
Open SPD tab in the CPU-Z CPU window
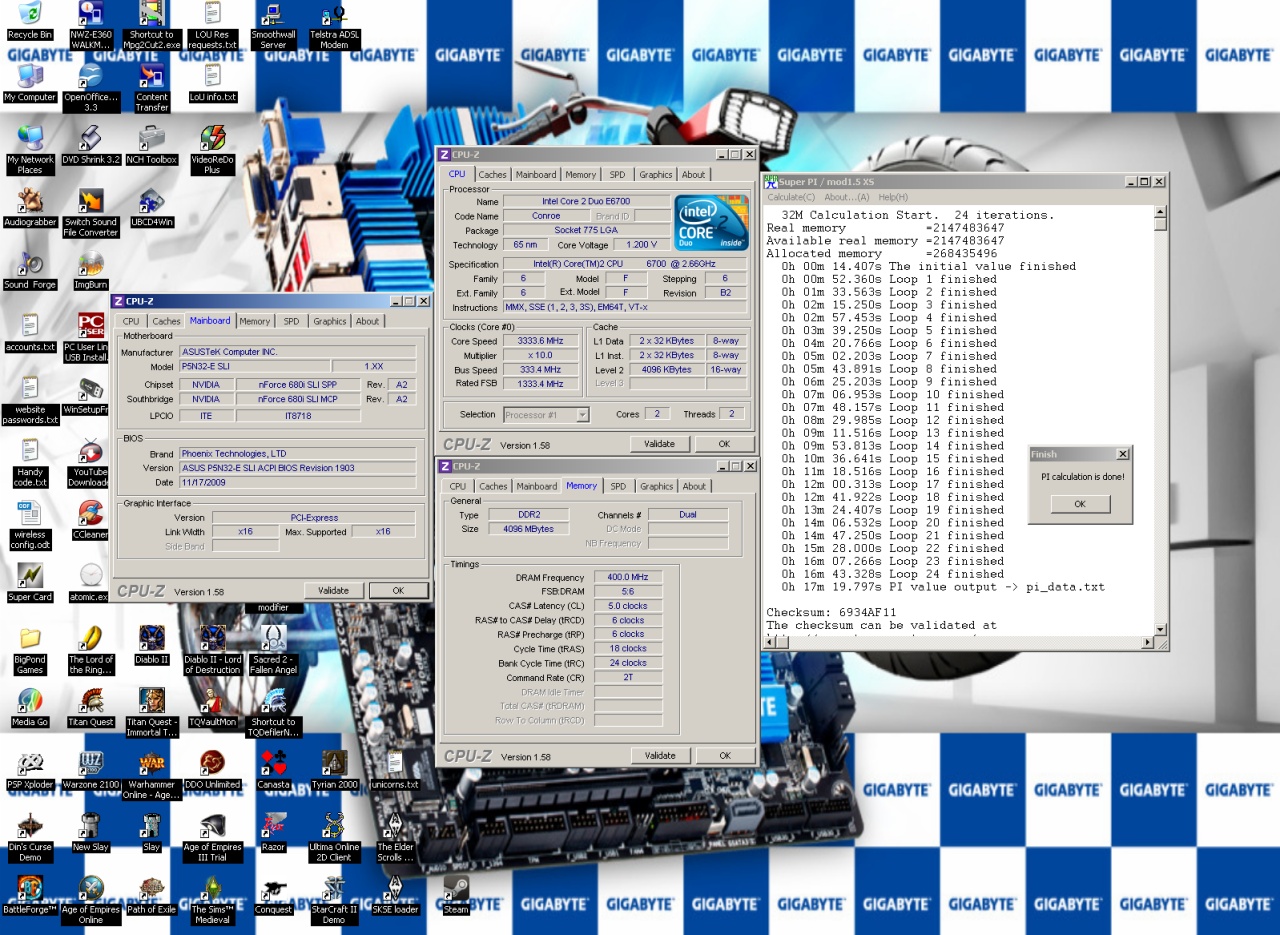[617, 174]
